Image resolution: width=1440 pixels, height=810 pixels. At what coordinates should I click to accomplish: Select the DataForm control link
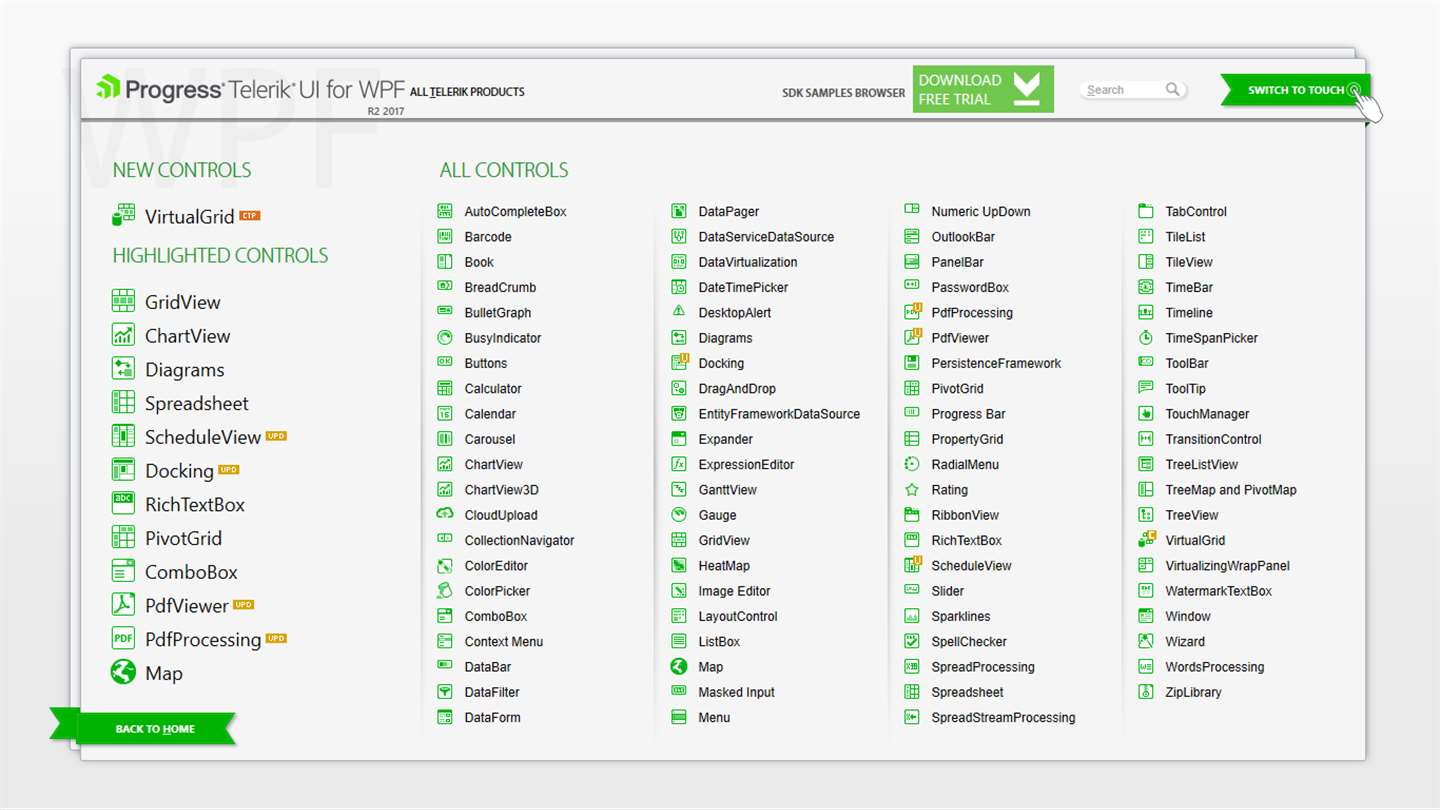pyautogui.click(x=492, y=717)
